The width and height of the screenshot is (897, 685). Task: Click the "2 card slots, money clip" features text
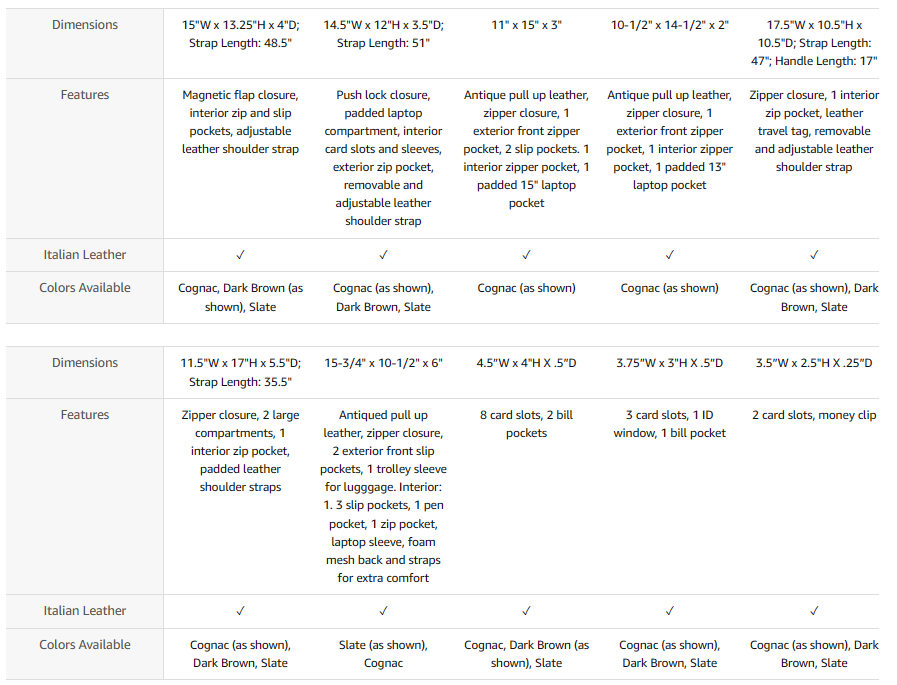814,415
